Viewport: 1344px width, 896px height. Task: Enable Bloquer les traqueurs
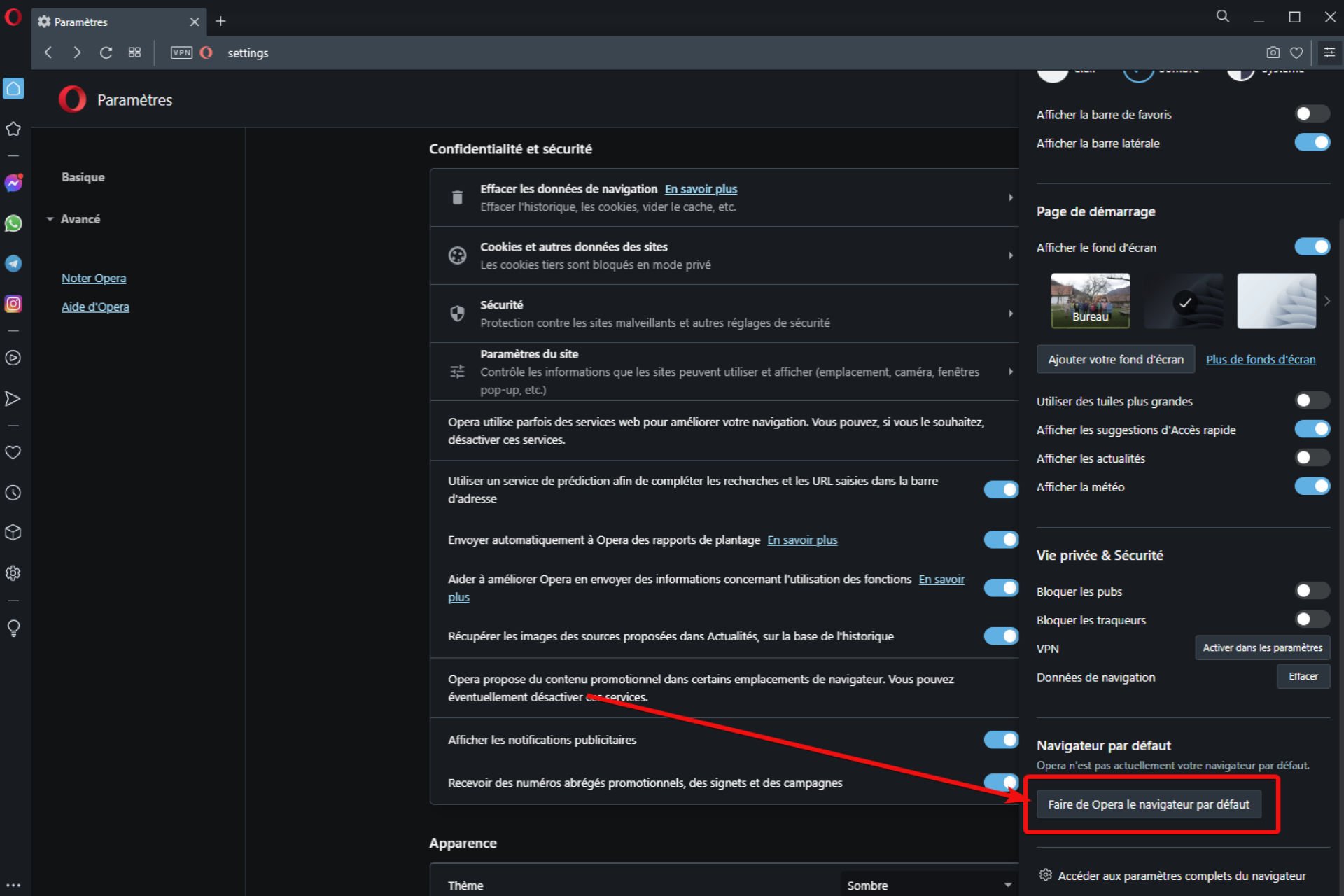point(1312,619)
